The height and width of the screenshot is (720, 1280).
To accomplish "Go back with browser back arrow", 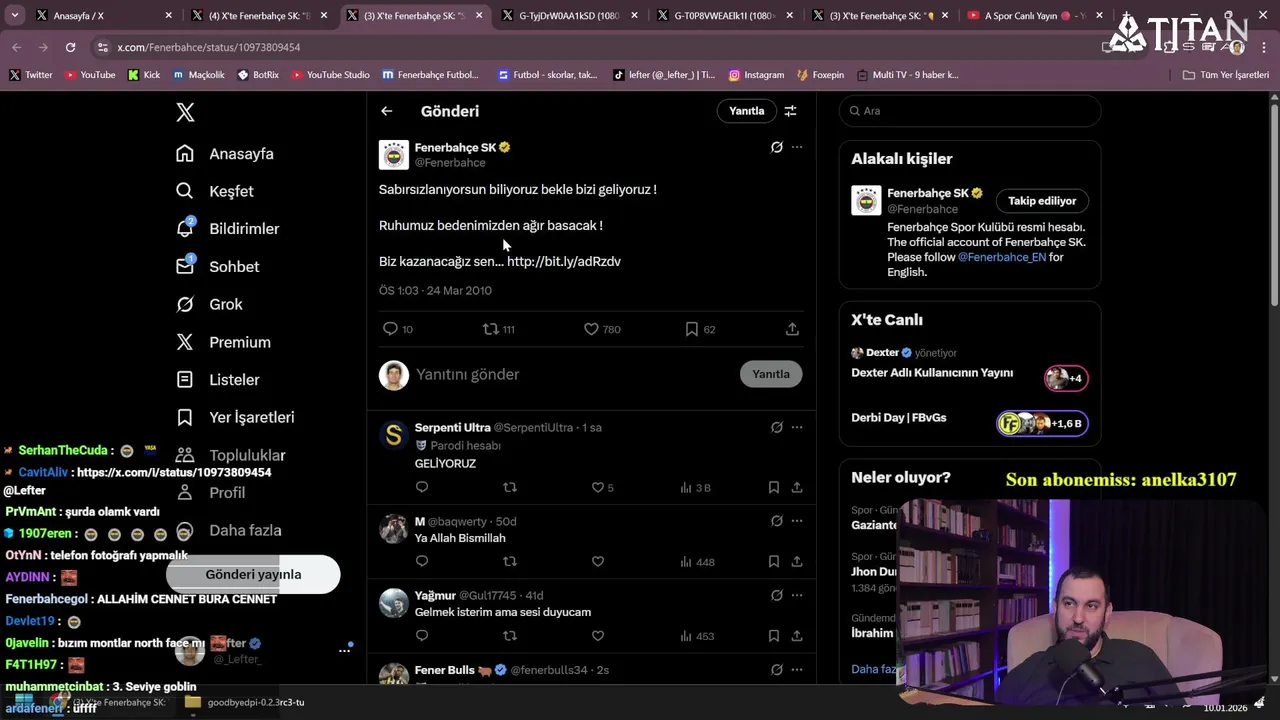I will tap(17, 47).
